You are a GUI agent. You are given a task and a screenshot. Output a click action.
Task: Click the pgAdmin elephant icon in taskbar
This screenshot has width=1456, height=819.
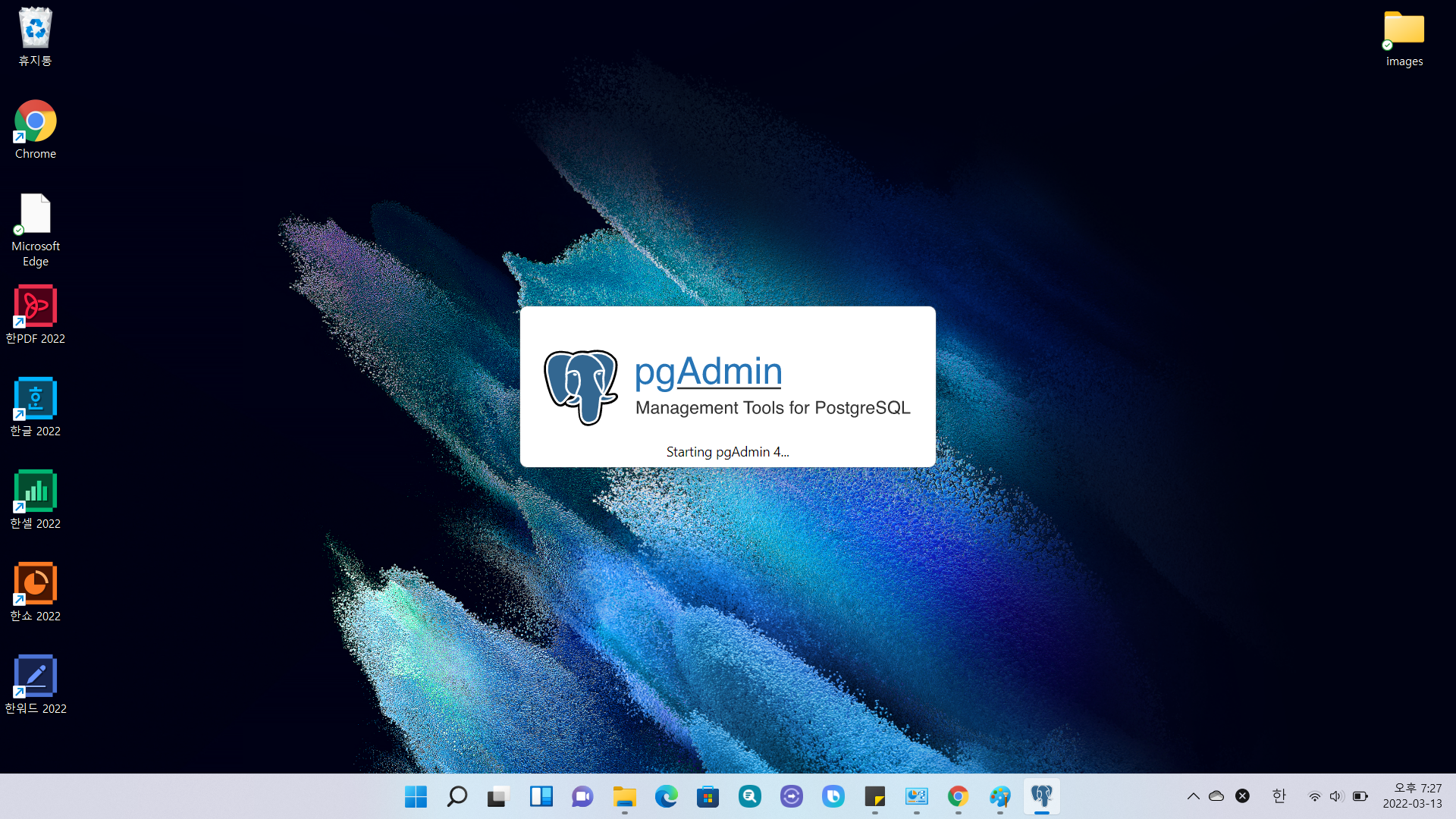tap(1041, 796)
